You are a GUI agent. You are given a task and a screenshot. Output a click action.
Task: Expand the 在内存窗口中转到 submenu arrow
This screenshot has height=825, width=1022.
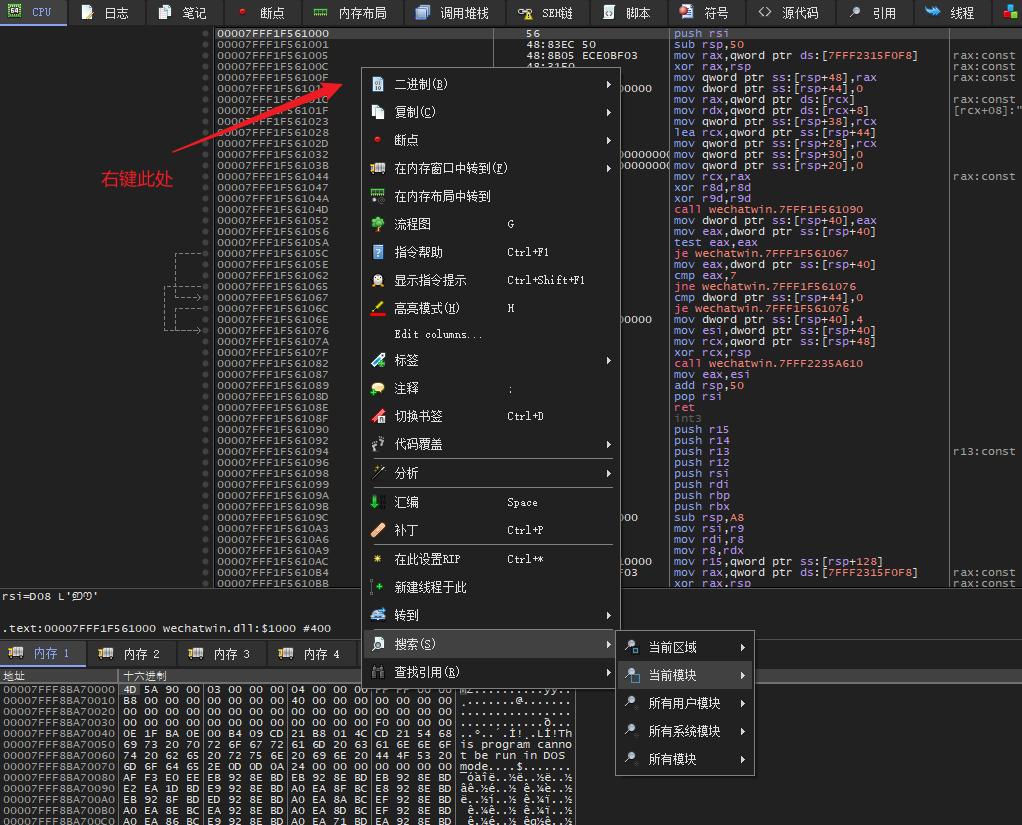(x=609, y=168)
